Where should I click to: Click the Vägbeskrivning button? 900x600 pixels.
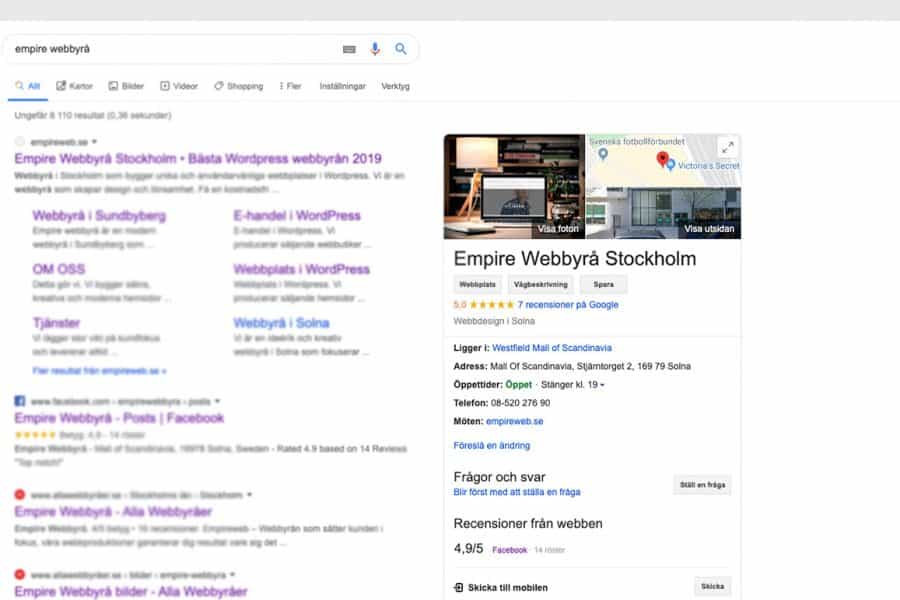(x=541, y=285)
